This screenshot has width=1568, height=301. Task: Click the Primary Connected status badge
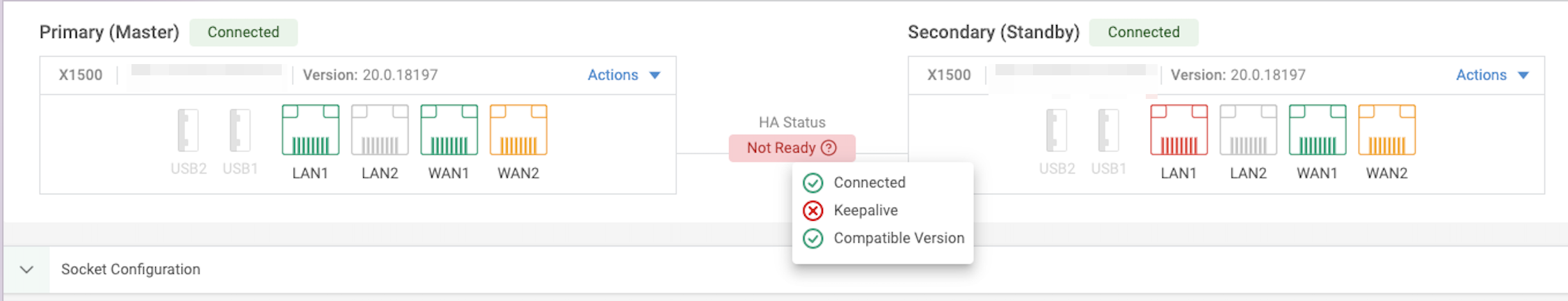tap(243, 33)
